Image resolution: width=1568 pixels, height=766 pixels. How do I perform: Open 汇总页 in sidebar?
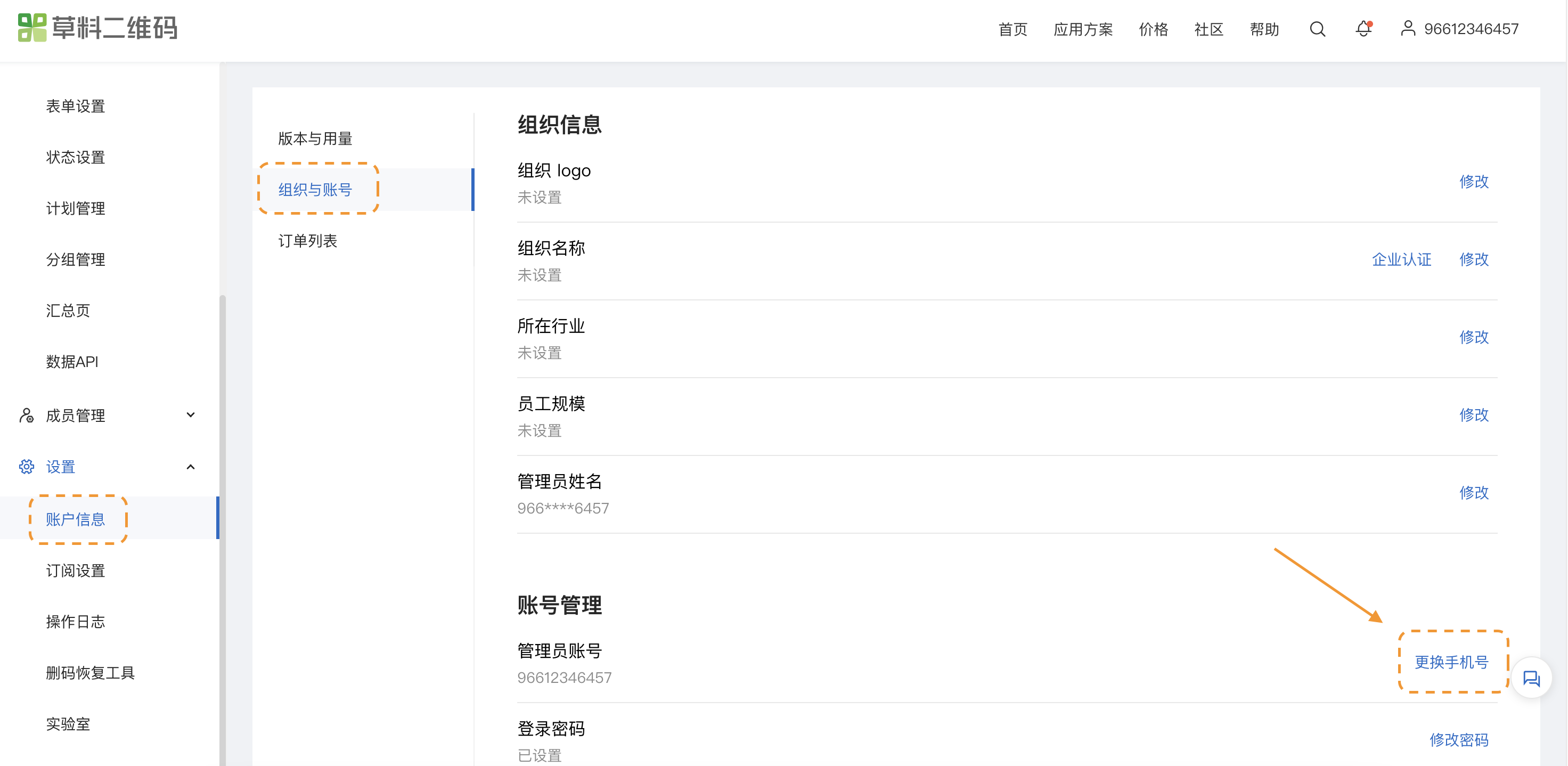[68, 311]
